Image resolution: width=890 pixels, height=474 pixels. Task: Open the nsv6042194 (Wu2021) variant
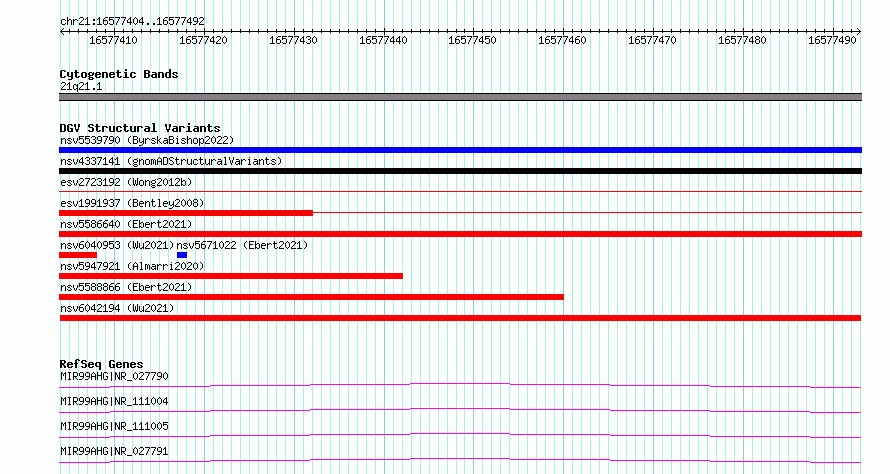pyautogui.click(x=117, y=308)
